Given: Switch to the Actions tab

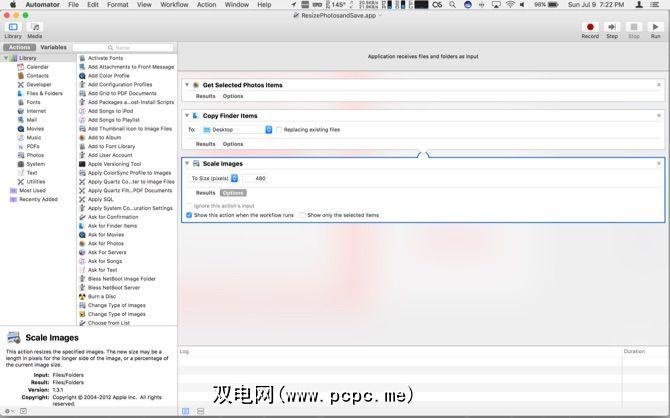Looking at the screenshot, I should (x=20, y=47).
